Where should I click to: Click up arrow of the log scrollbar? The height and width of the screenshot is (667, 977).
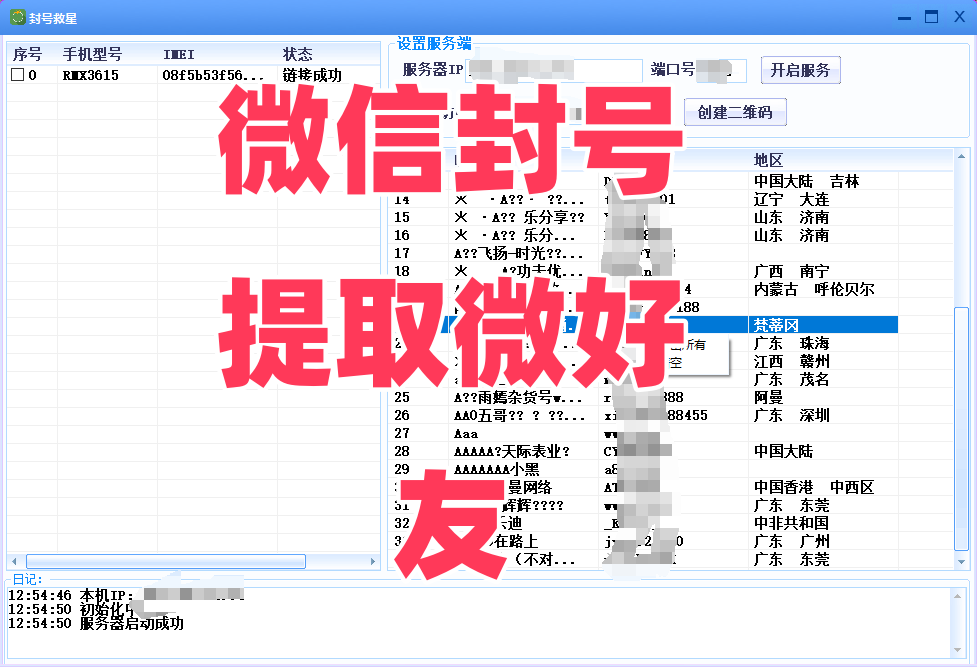(958, 597)
